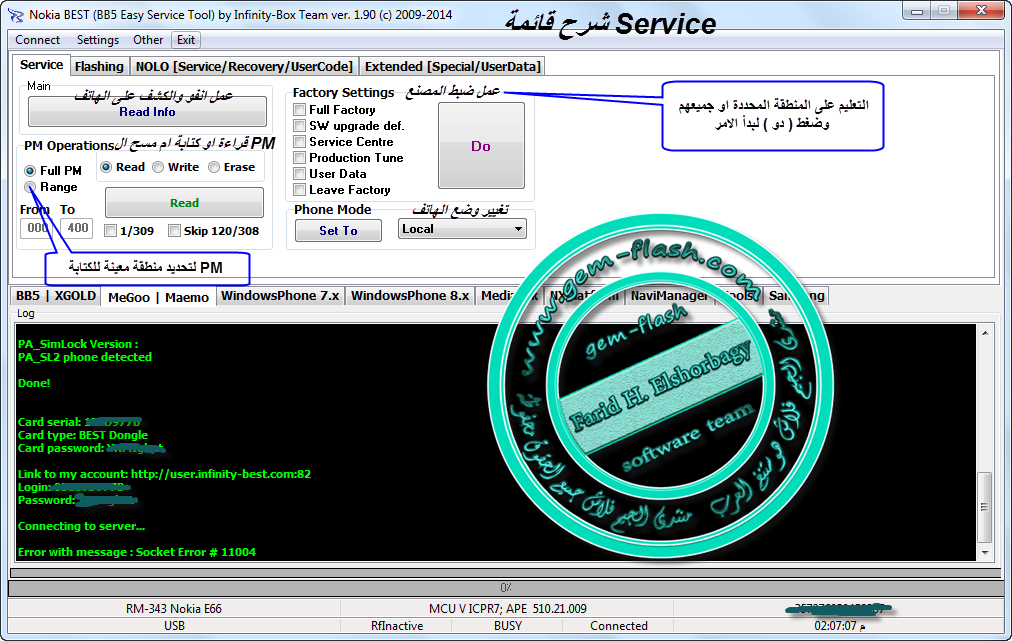Open the Phone Mode Local dropdown
The width and height of the screenshot is (1012, 641).
462,229
